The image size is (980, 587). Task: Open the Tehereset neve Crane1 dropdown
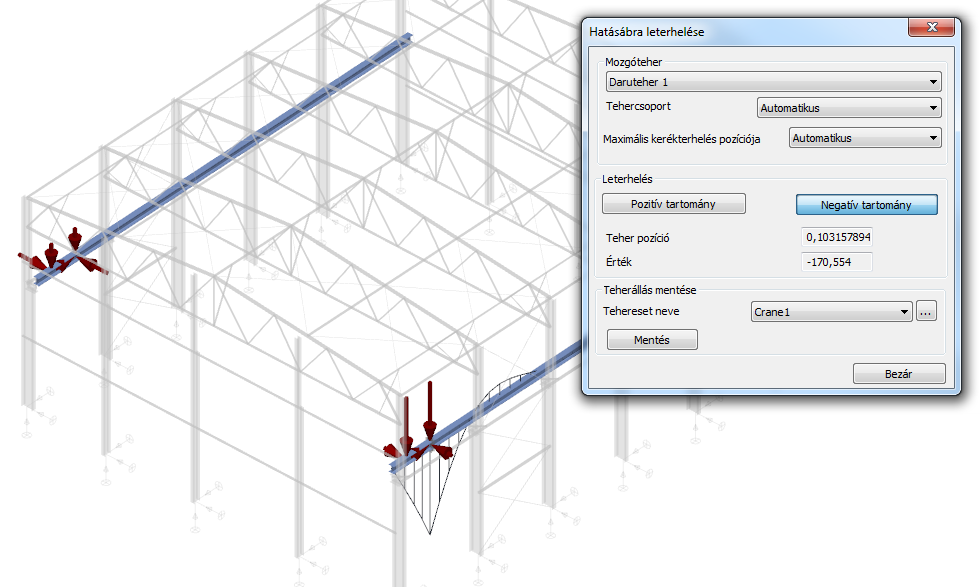832,311
